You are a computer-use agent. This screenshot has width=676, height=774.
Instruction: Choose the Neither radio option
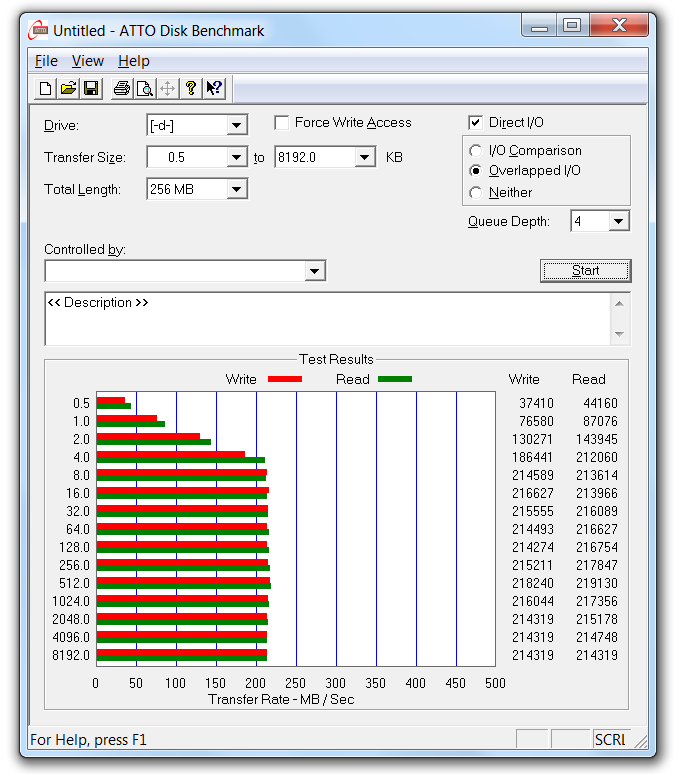click(x=476, y=193)
